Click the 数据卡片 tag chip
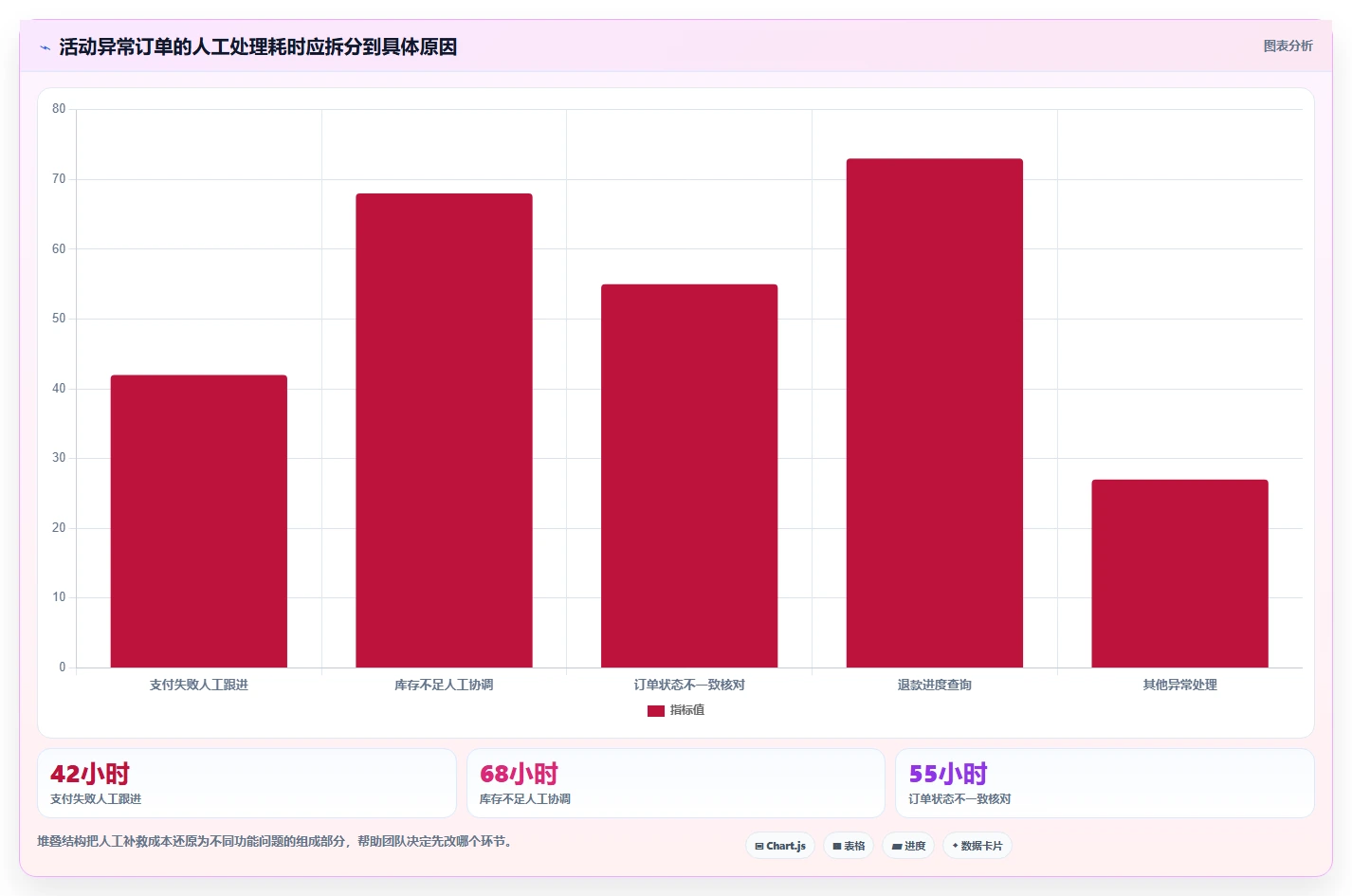This screenshot has height=896, width=1352. 977,846
